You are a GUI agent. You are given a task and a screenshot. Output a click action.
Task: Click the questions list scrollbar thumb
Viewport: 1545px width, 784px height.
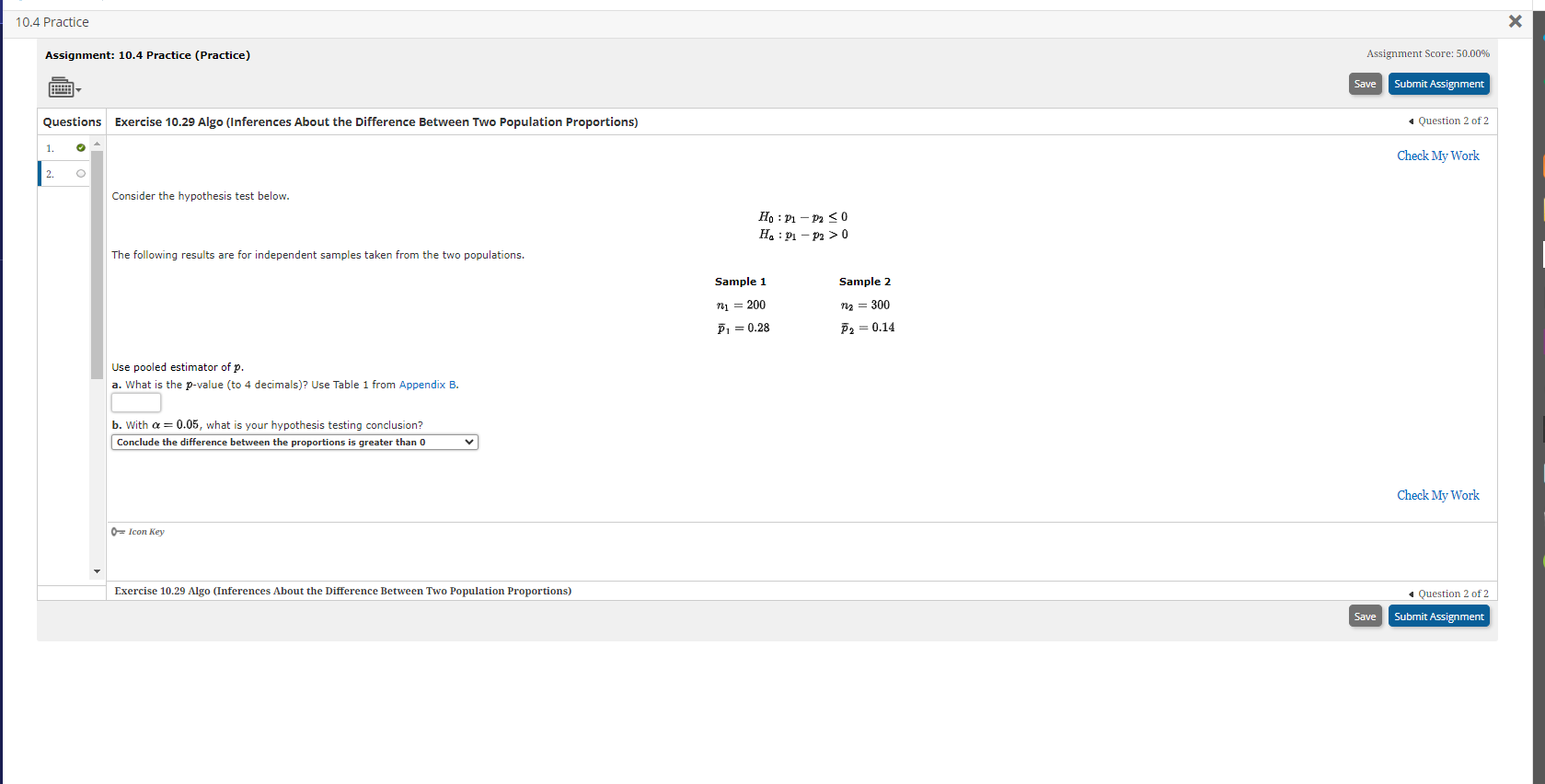pyautogui.click(x=97, y=265)
